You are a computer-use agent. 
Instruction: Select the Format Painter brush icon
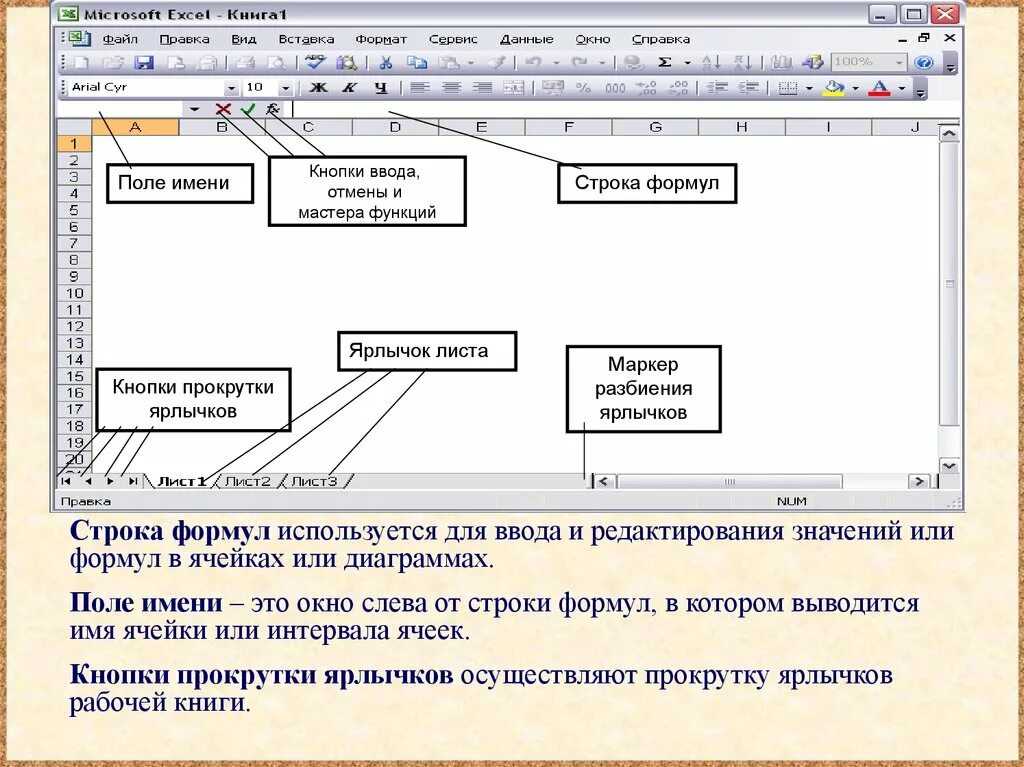[497, 63]
